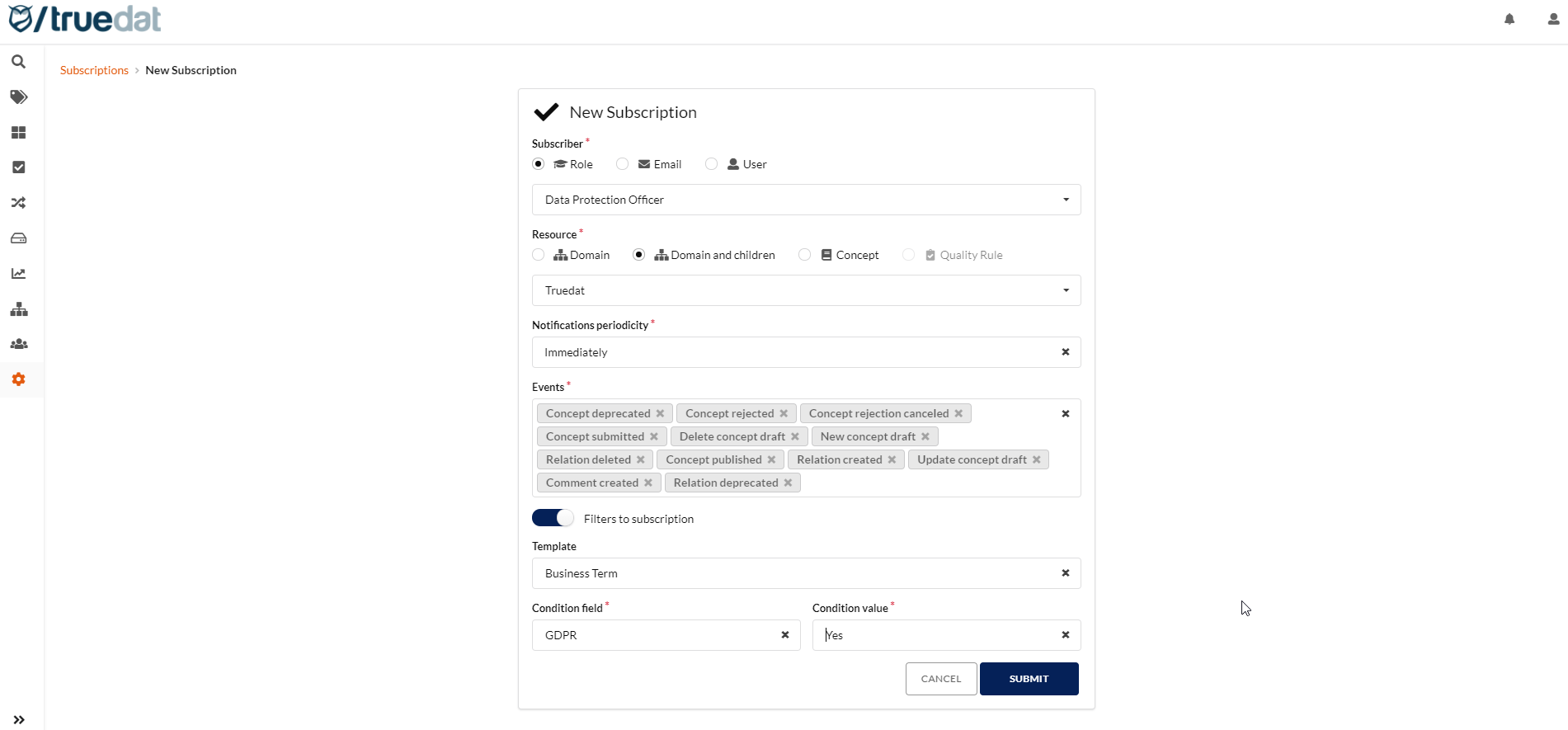Click the notifications bell icon
The image size is (1568, 730).
click(x=1509, y=19)
